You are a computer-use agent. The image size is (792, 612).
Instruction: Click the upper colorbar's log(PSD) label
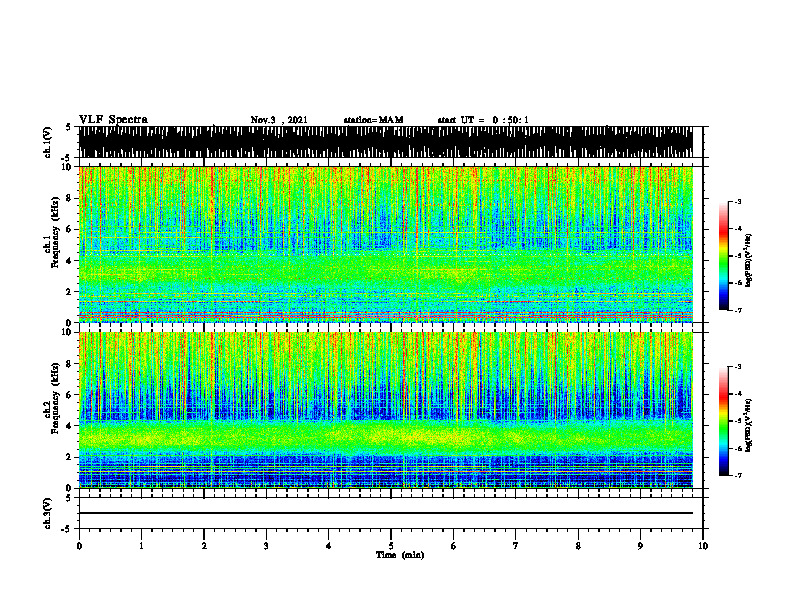click(749, 260)
